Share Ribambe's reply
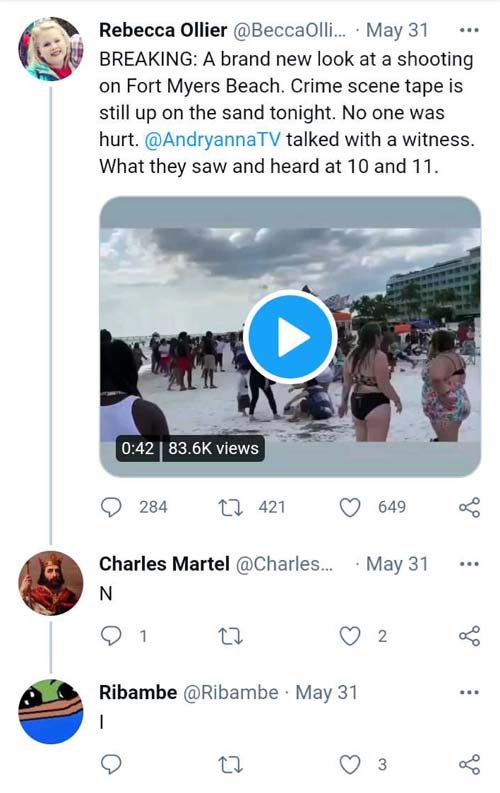 point(470,765)
